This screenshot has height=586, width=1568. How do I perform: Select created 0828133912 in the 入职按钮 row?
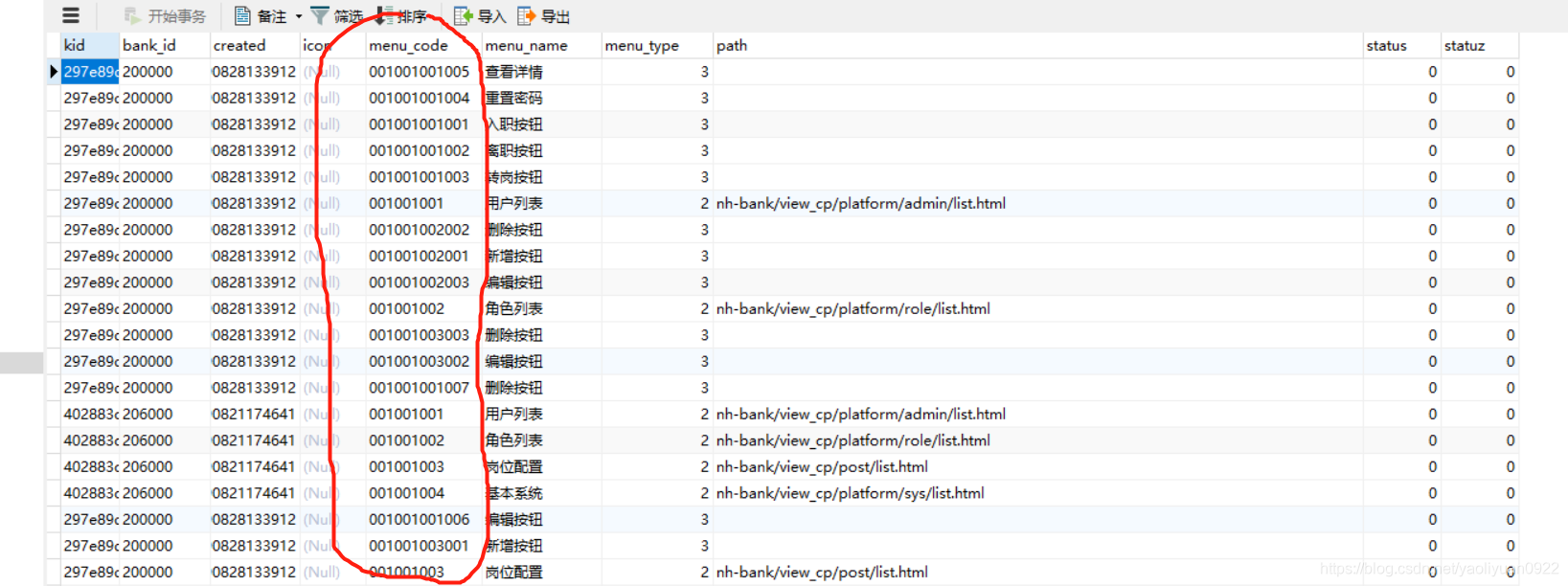254,124
